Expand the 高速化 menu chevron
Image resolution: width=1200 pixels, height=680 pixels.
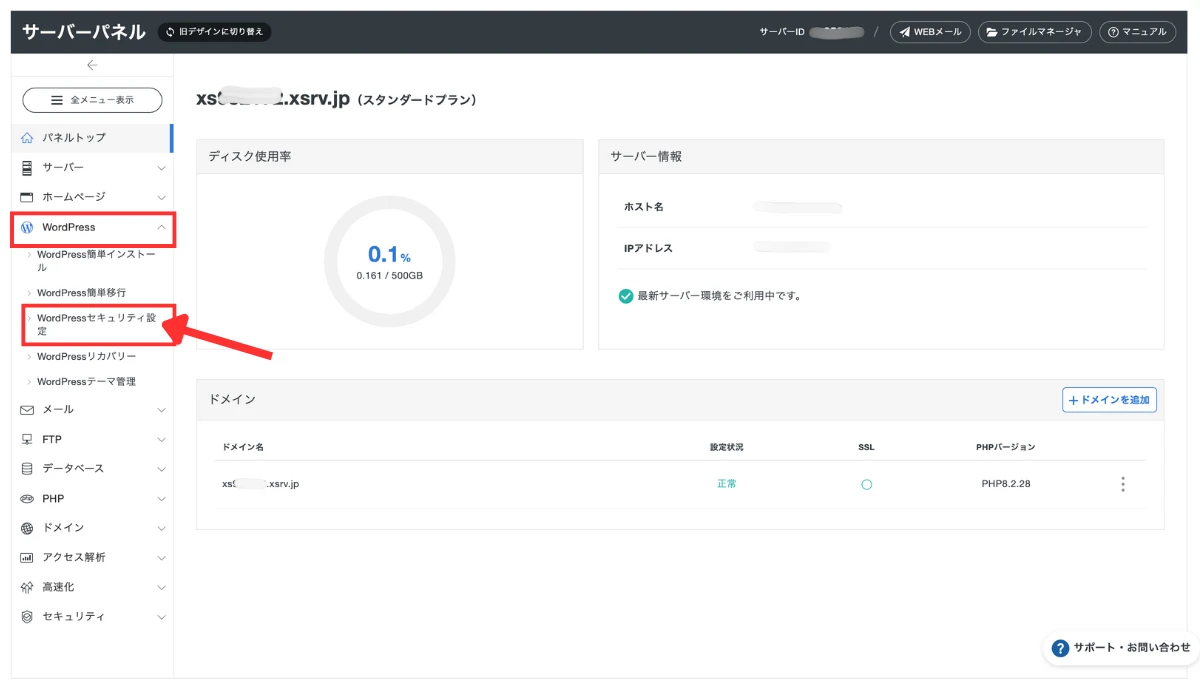click(162, 588)
